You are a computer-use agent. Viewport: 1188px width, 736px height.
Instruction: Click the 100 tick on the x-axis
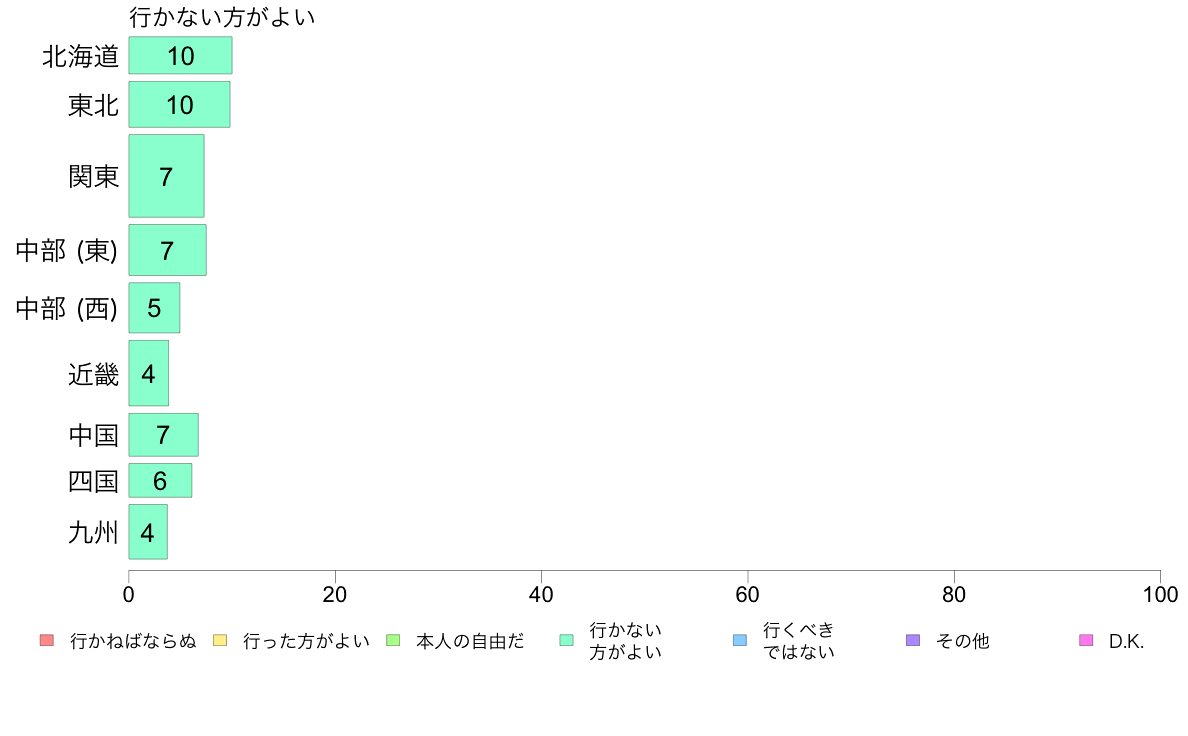1160,594
